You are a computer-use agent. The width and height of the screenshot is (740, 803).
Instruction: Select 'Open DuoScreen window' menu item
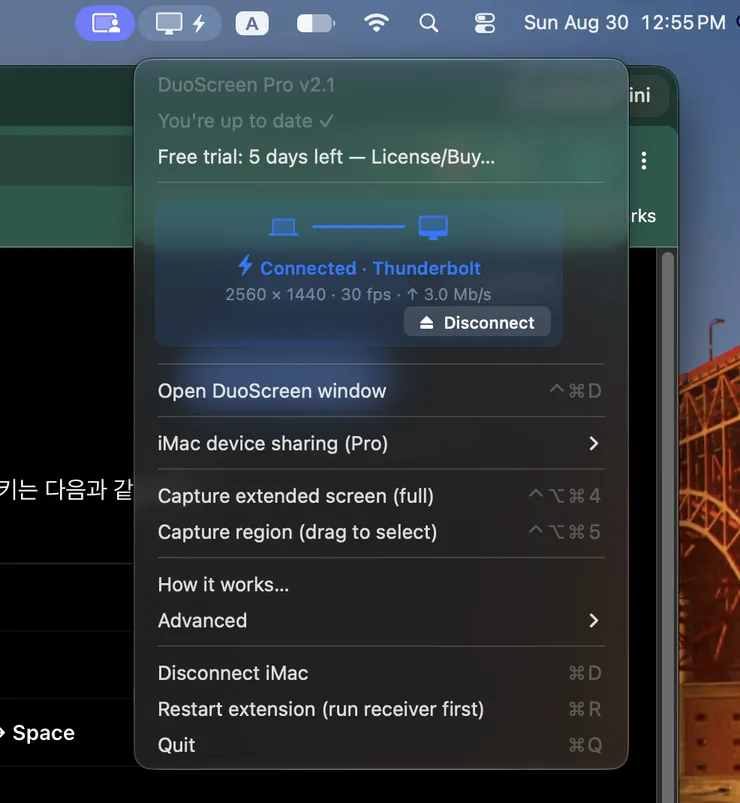pyautogui.click(x=381, y=391)
